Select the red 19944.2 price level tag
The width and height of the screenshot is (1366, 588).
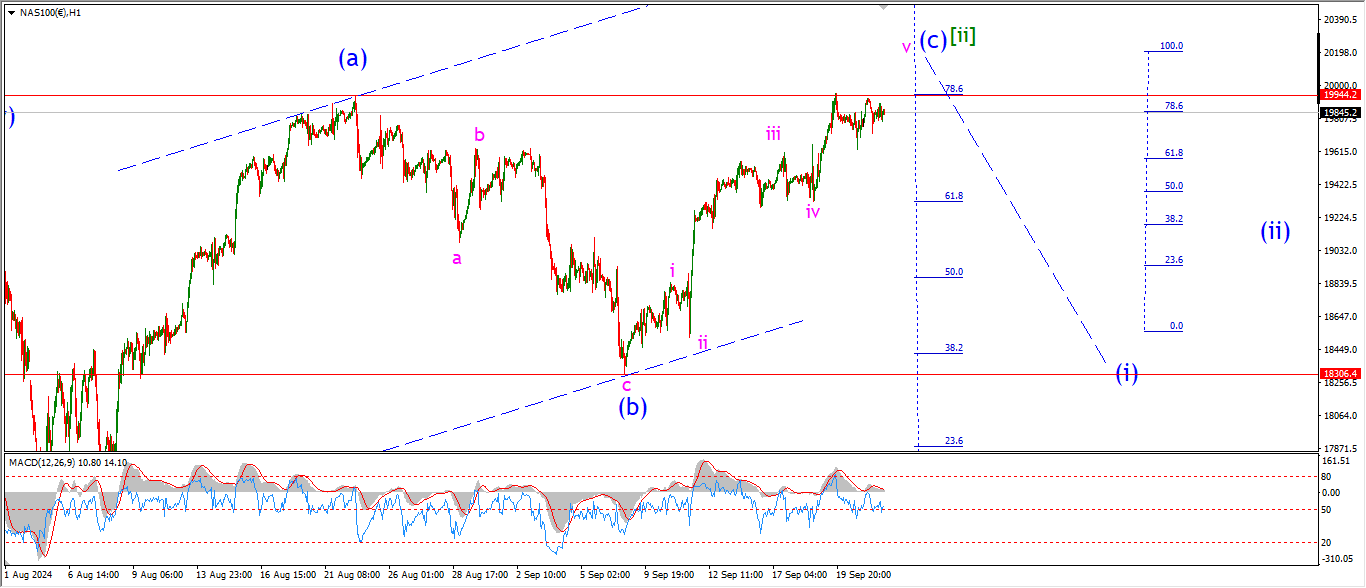point(1338,95)
